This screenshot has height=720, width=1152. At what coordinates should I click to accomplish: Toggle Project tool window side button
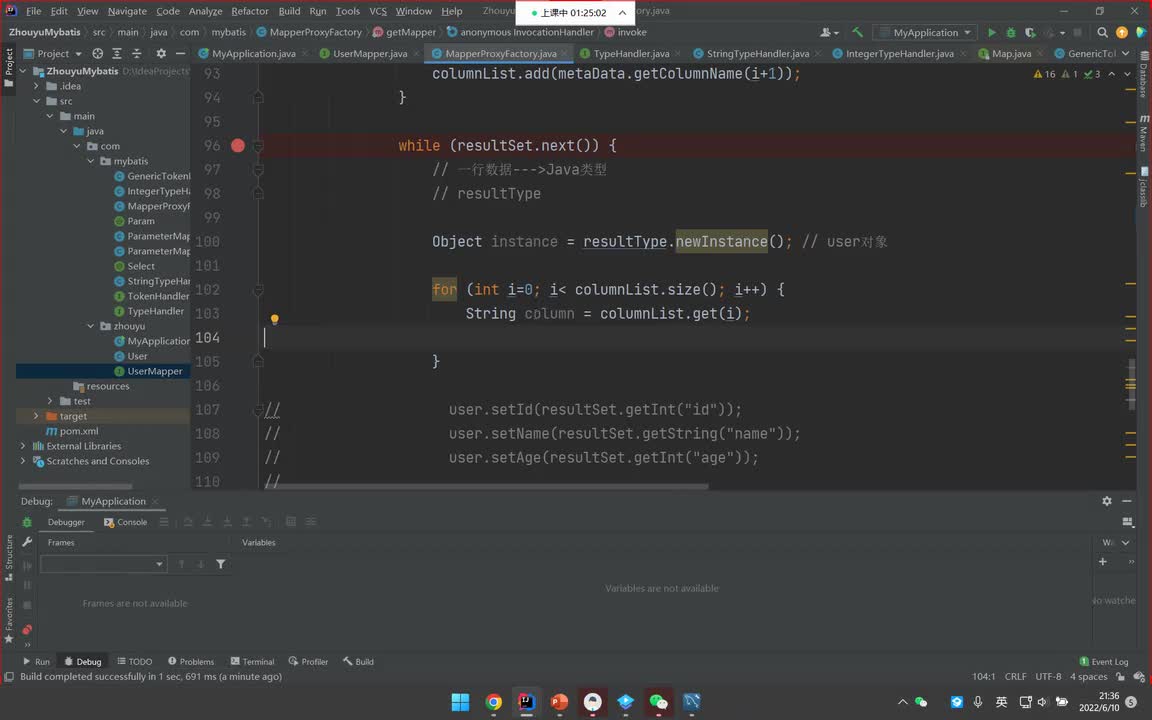[x=9, y=68]
